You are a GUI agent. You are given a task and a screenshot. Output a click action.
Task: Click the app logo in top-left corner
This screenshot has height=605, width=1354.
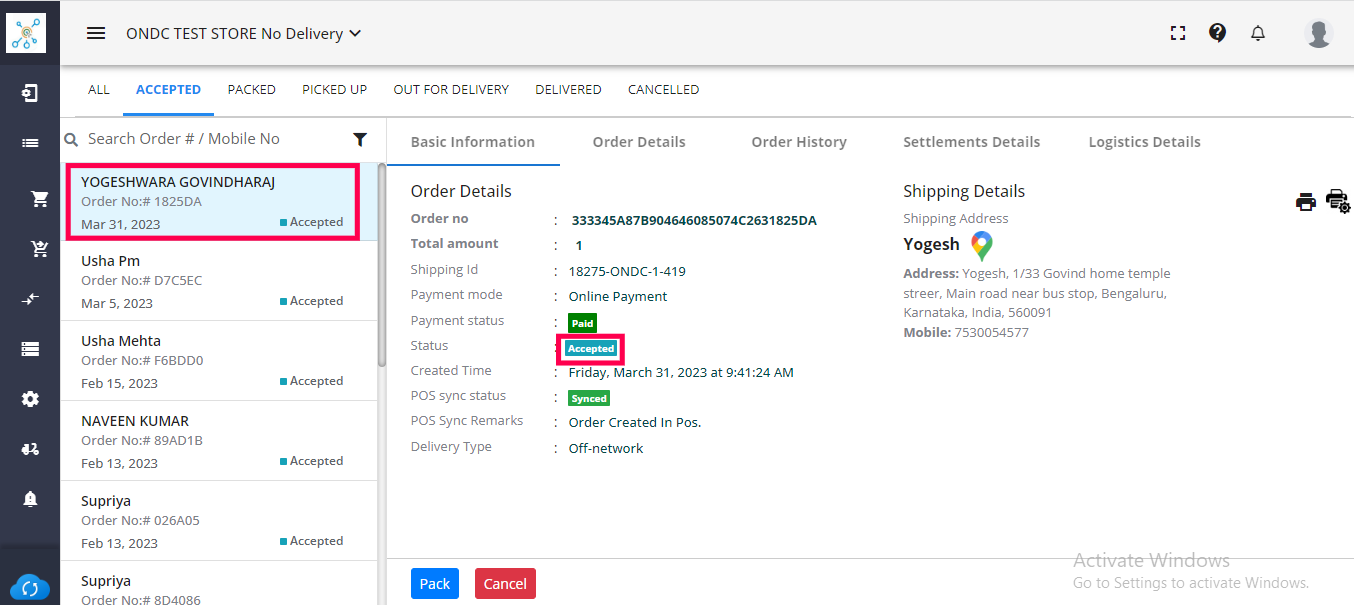[x=26, y=32]
